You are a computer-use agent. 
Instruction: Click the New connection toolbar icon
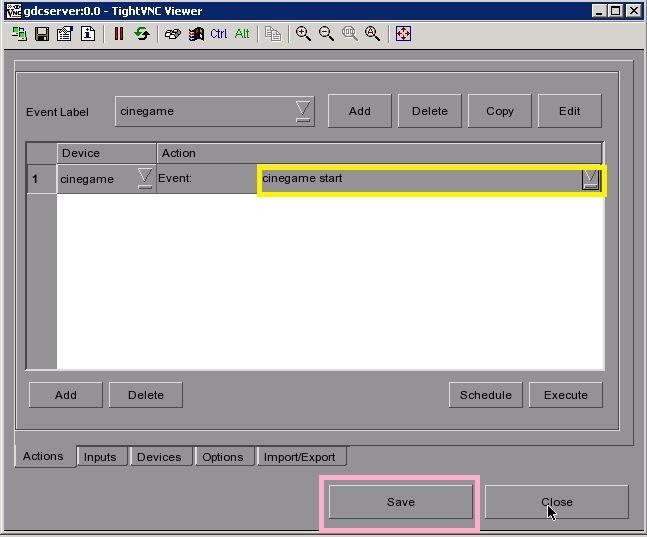(19, 33)
